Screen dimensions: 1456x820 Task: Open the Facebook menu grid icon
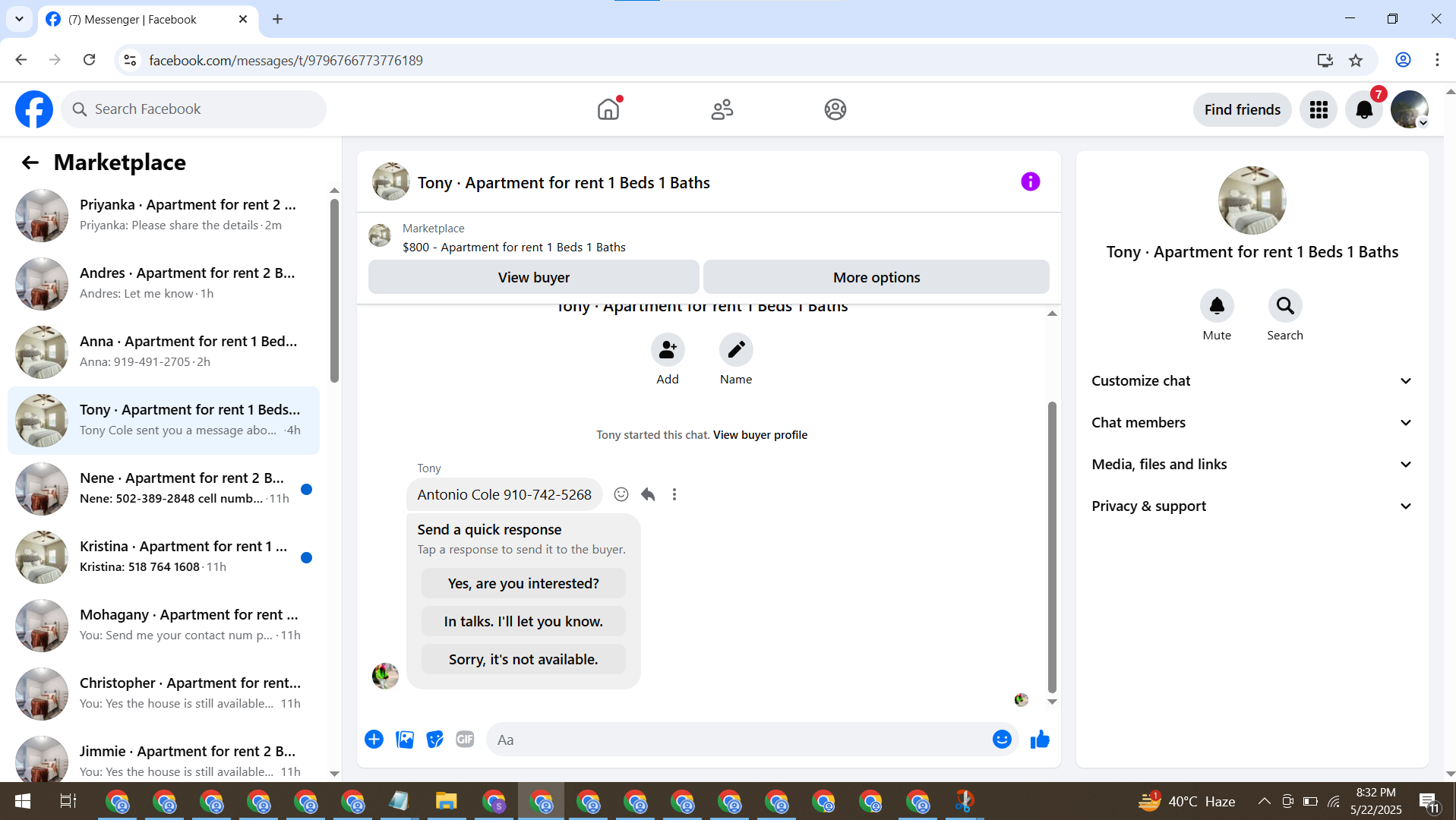1319,109
